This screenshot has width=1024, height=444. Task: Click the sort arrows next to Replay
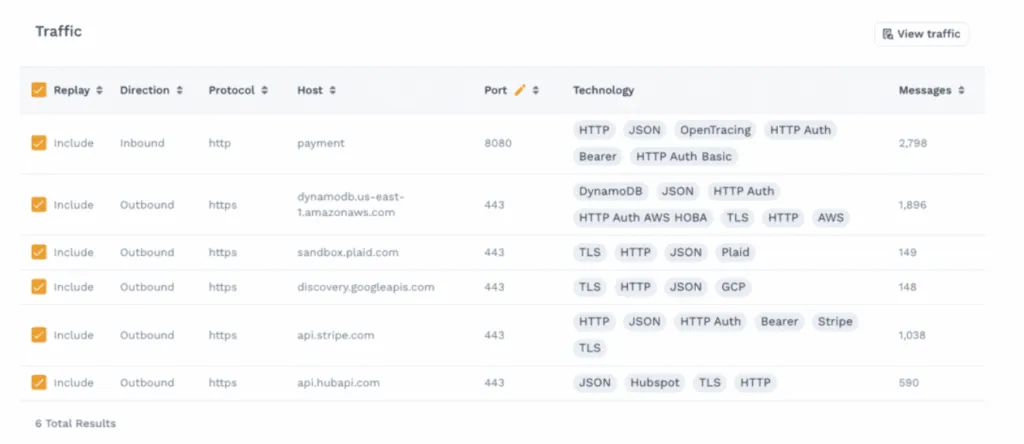click(99, 90)
